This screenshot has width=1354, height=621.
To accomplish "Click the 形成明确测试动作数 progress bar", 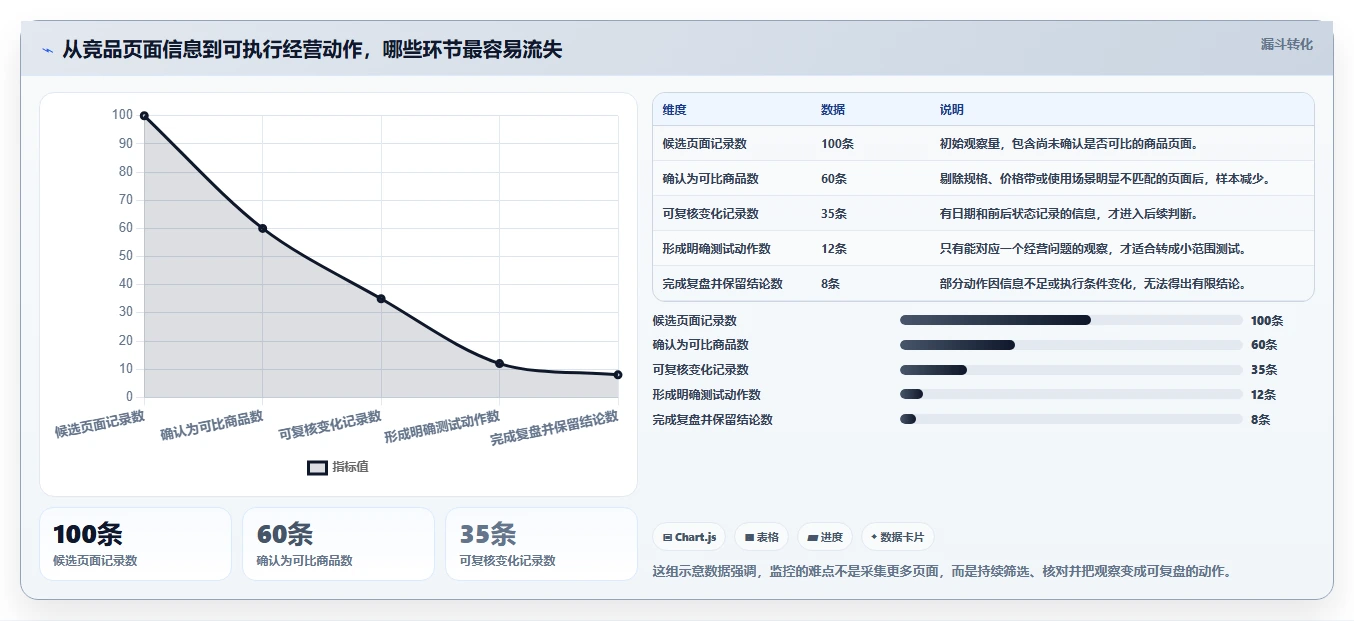I will pyautogui.click(x=1071, y=395).
